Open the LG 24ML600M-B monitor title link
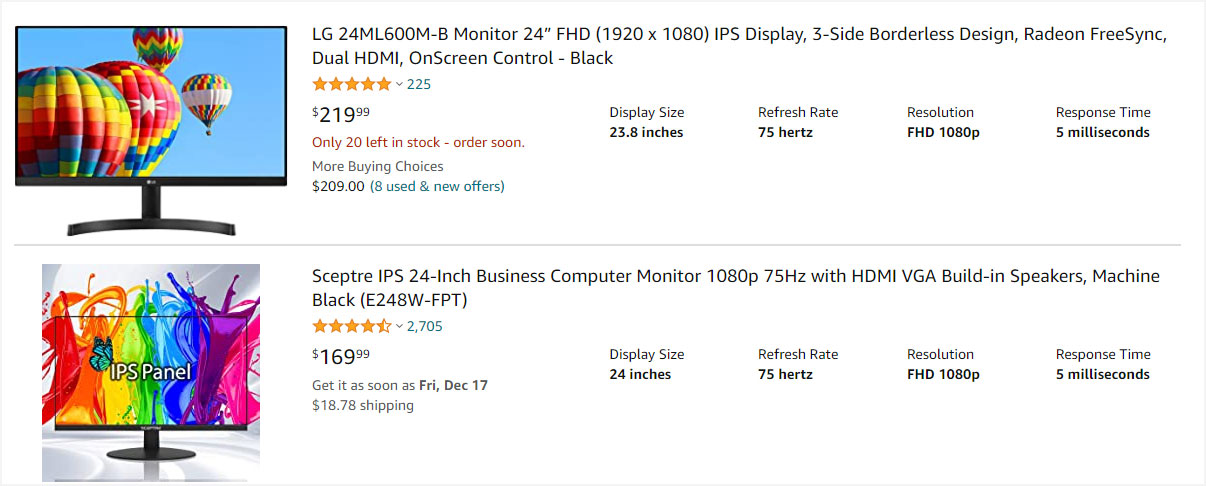The height and width of the screenshot is (486, 1206). click(739, 46)
